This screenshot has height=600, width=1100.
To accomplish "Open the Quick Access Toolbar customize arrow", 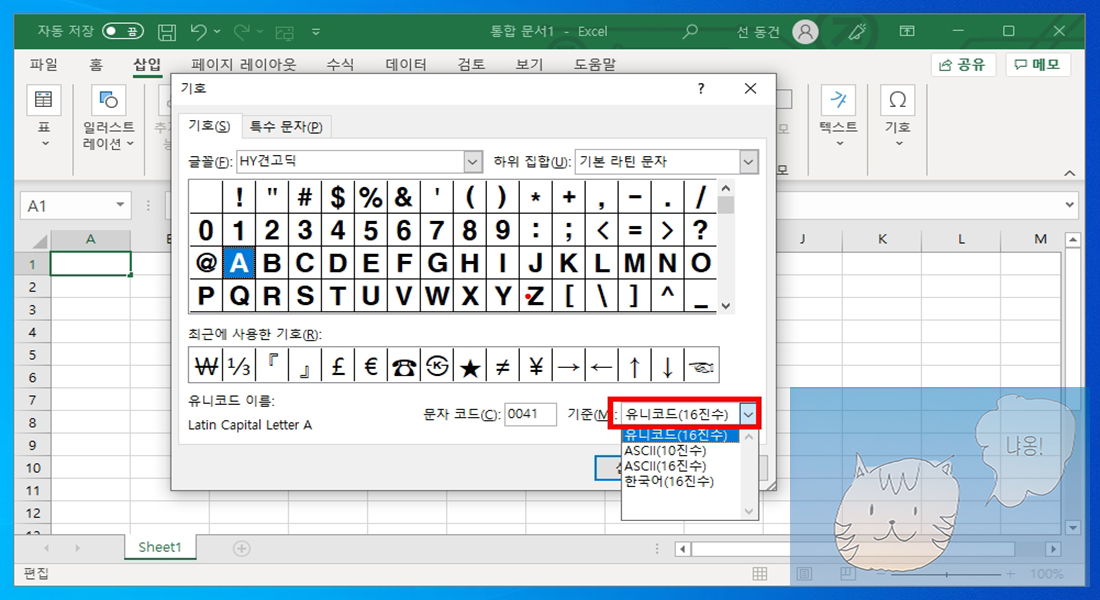I will 316,32.
